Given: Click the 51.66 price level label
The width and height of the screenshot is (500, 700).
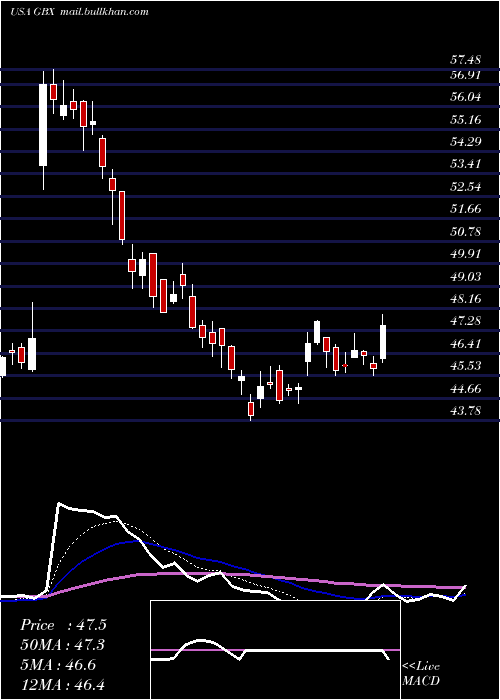Looking at the screenshot, I should point(465,208).
